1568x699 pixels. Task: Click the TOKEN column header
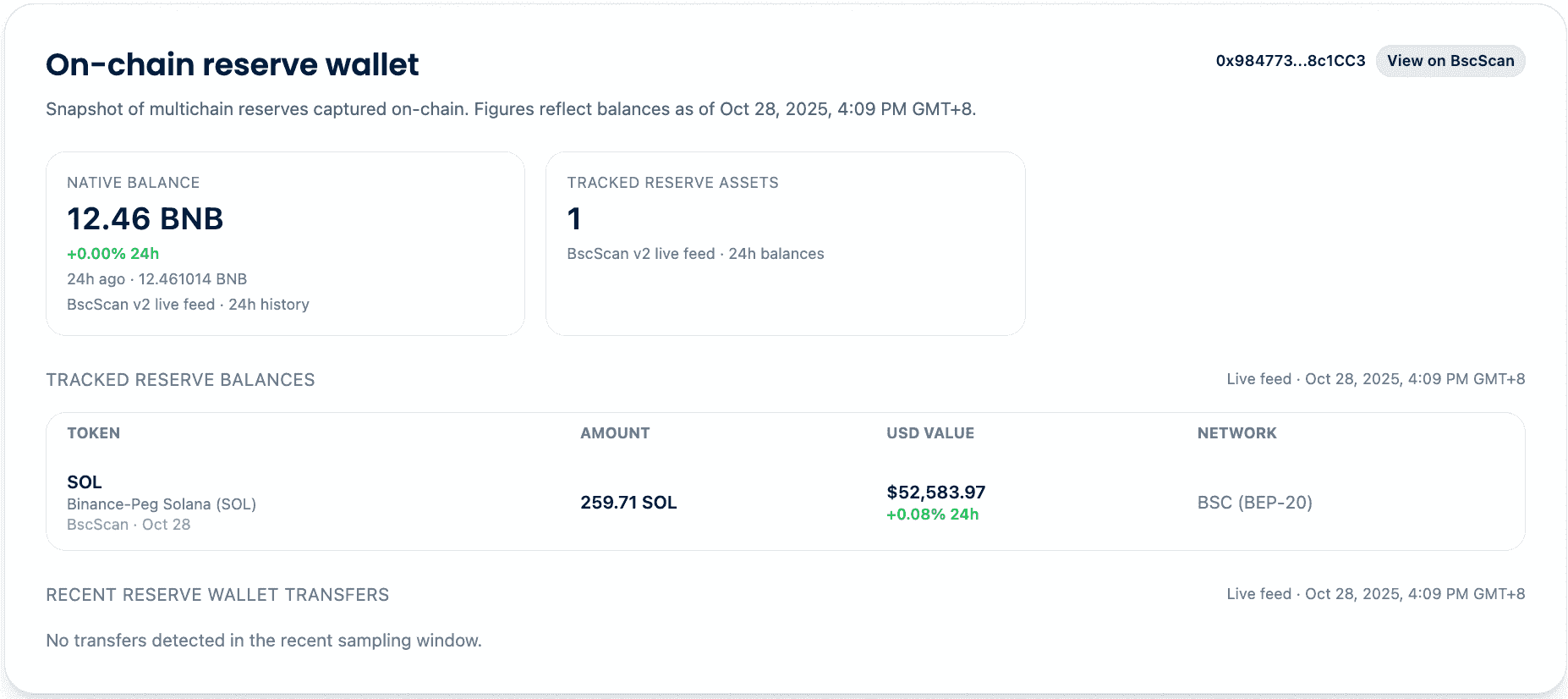tap(93, 433)
